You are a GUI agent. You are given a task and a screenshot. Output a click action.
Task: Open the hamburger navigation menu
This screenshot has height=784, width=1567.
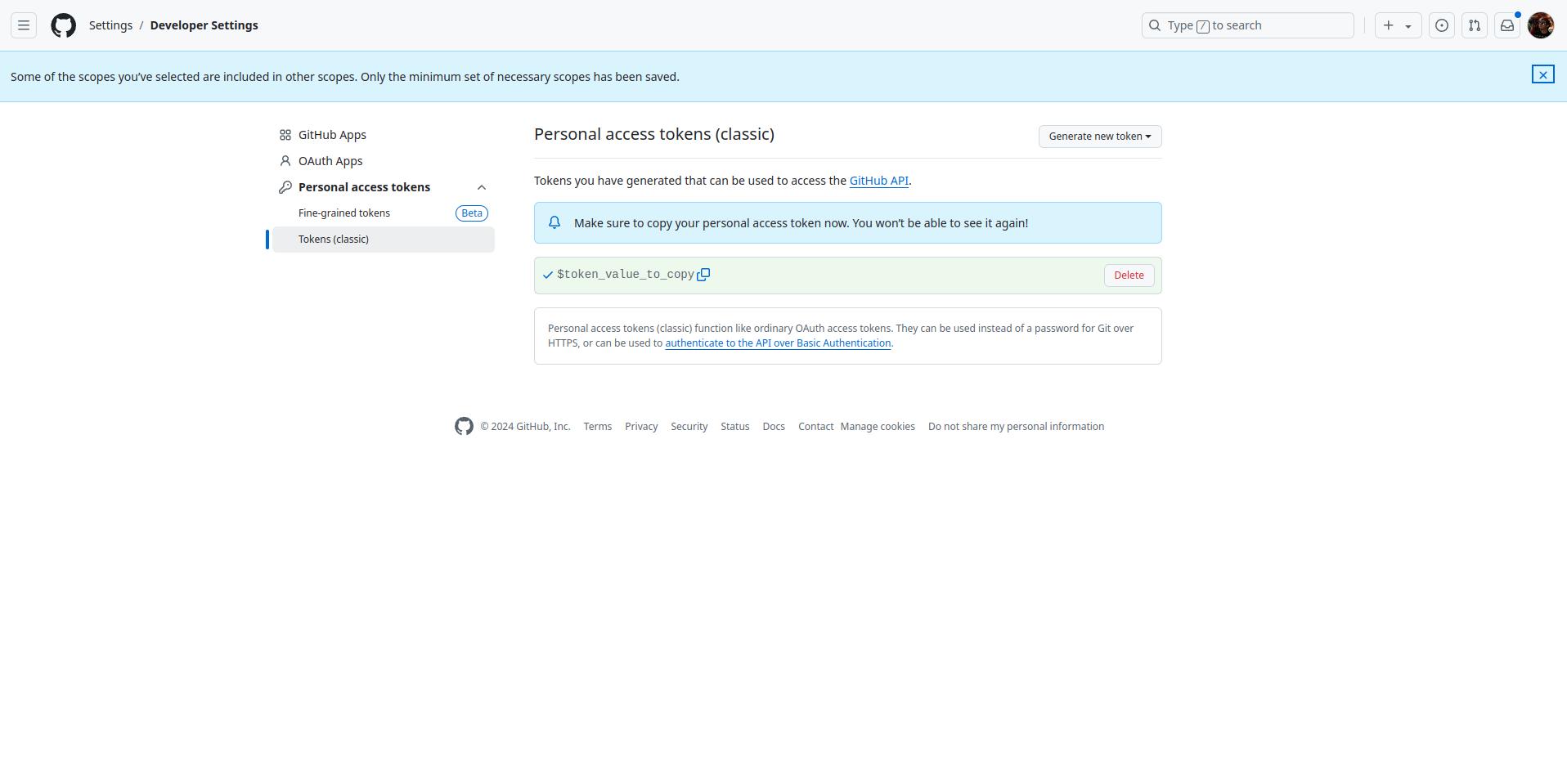click(x=24, y=25)
